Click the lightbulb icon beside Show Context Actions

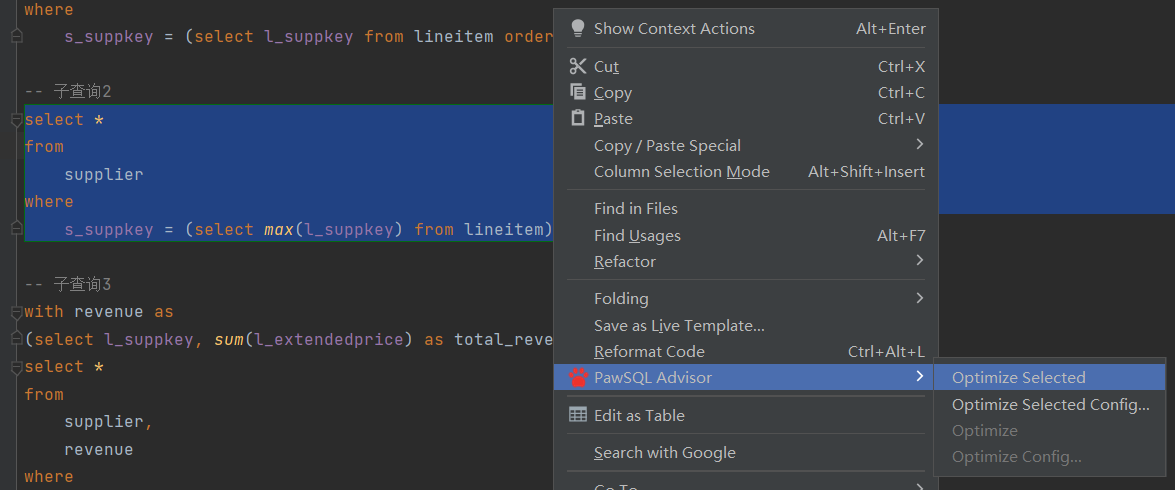(x=578, y=28)
